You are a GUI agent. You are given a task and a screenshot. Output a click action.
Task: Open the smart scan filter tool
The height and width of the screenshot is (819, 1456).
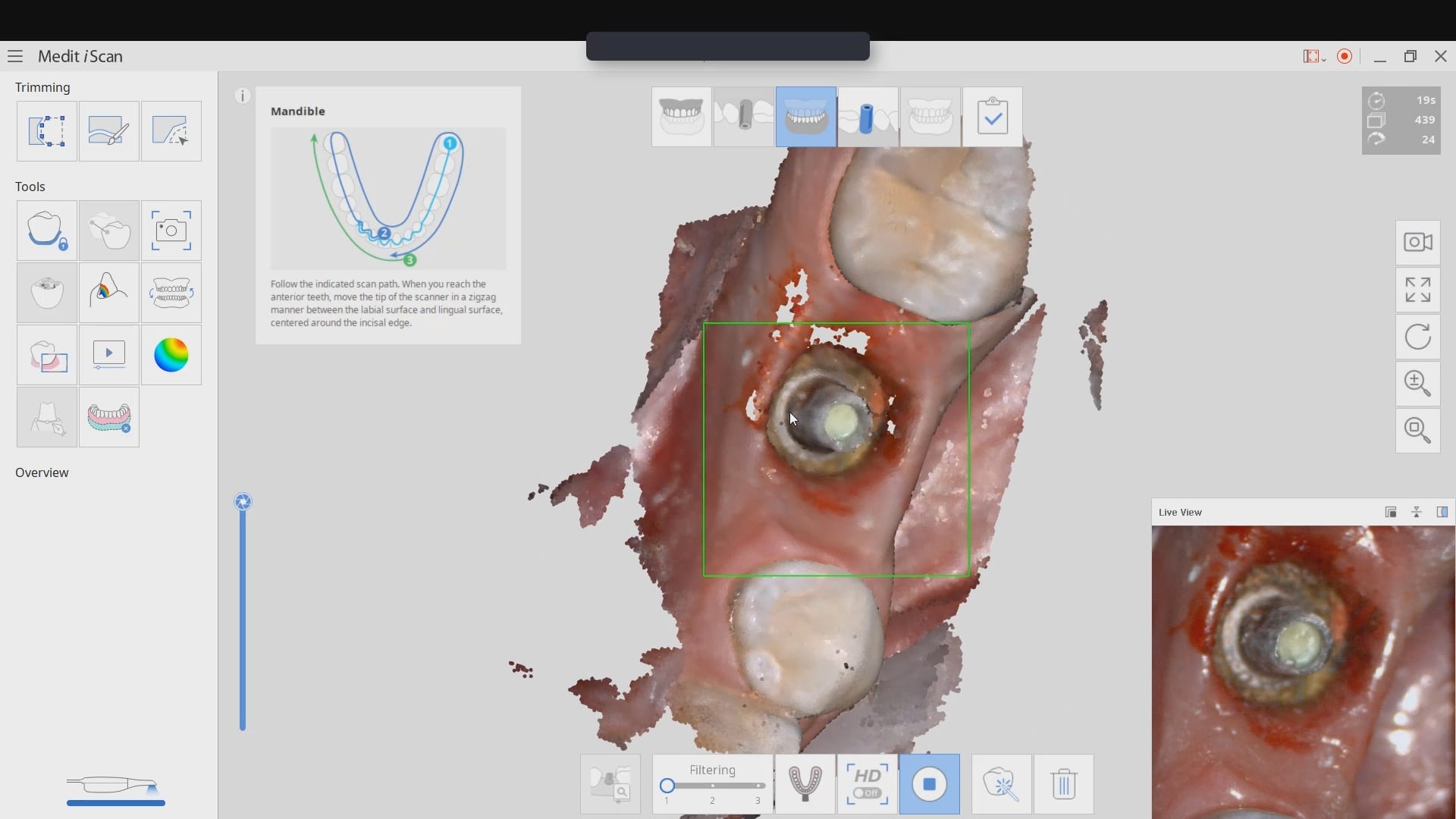coord(1001,784)
